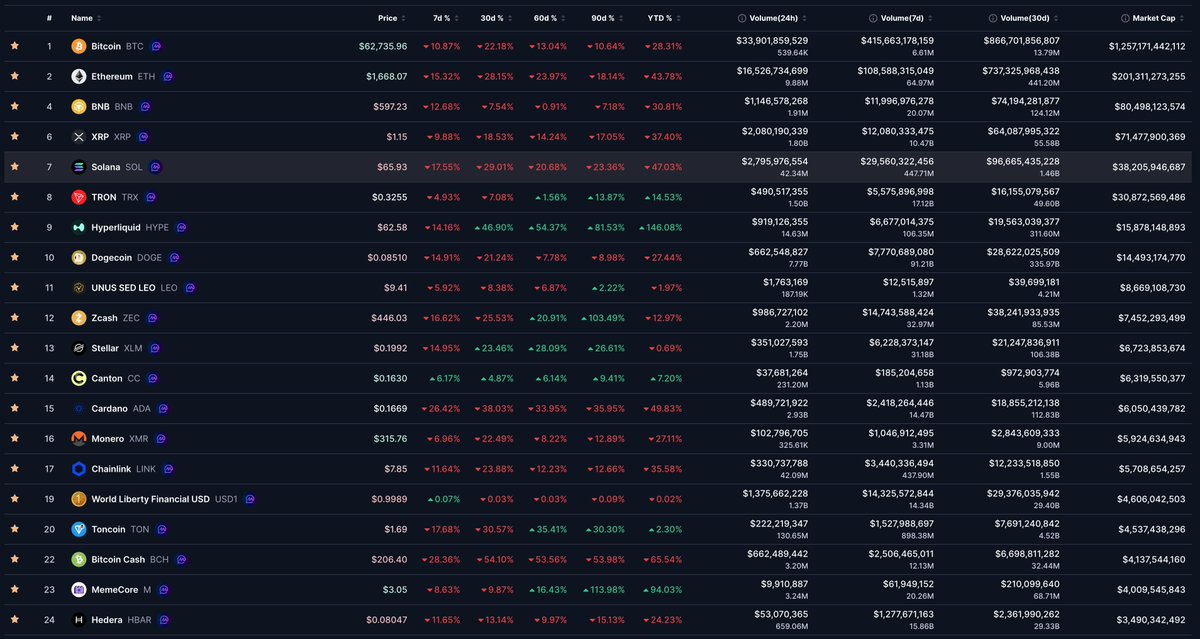Click the MemeCore coin logo

coord(79,589)
